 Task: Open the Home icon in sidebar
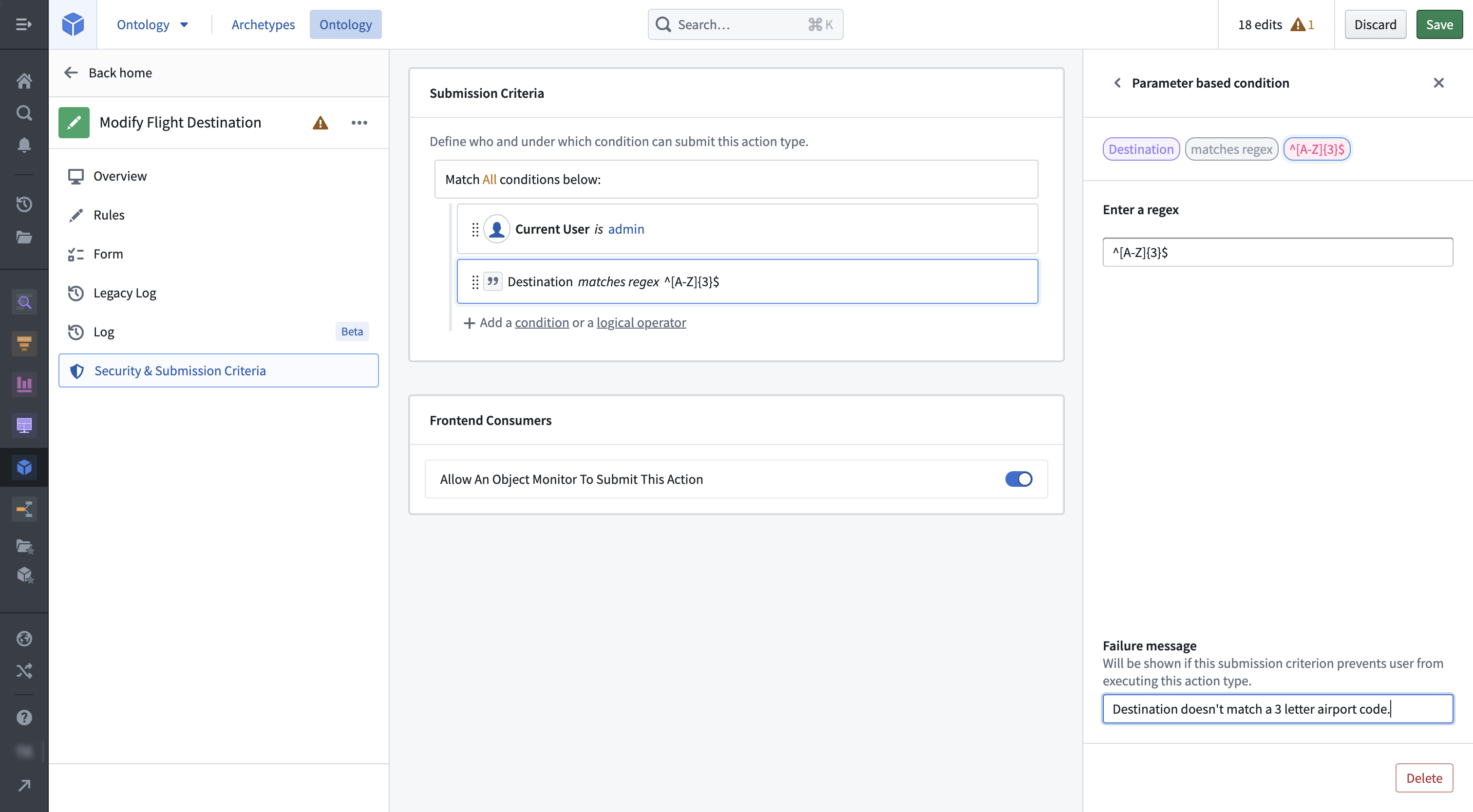tap(24, 81)
